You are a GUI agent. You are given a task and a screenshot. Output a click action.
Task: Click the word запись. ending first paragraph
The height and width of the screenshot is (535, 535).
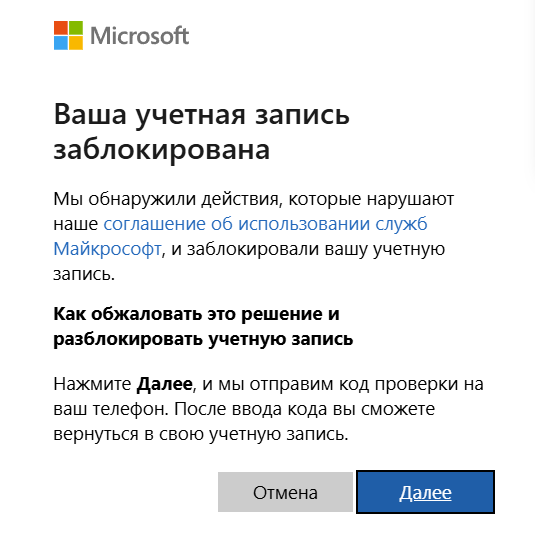[84, 274]
